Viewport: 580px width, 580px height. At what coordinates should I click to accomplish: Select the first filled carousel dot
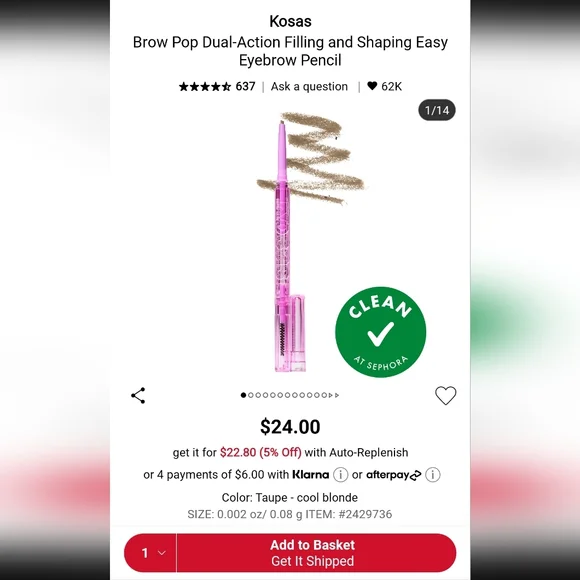click(x=243, y=395)
